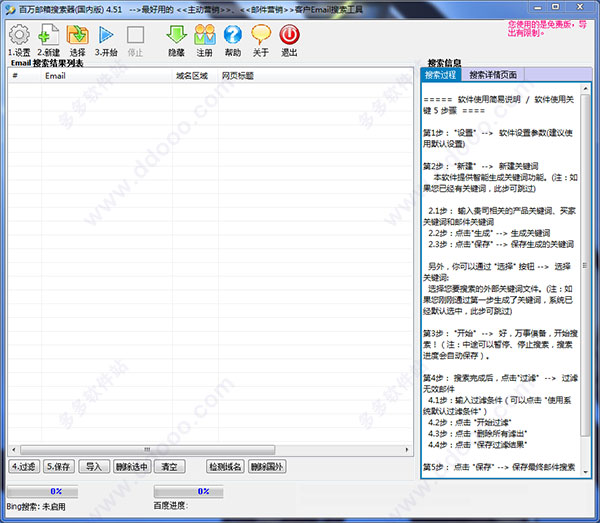
Task: Click the 4.过滤 filter button
Action: 24,466
